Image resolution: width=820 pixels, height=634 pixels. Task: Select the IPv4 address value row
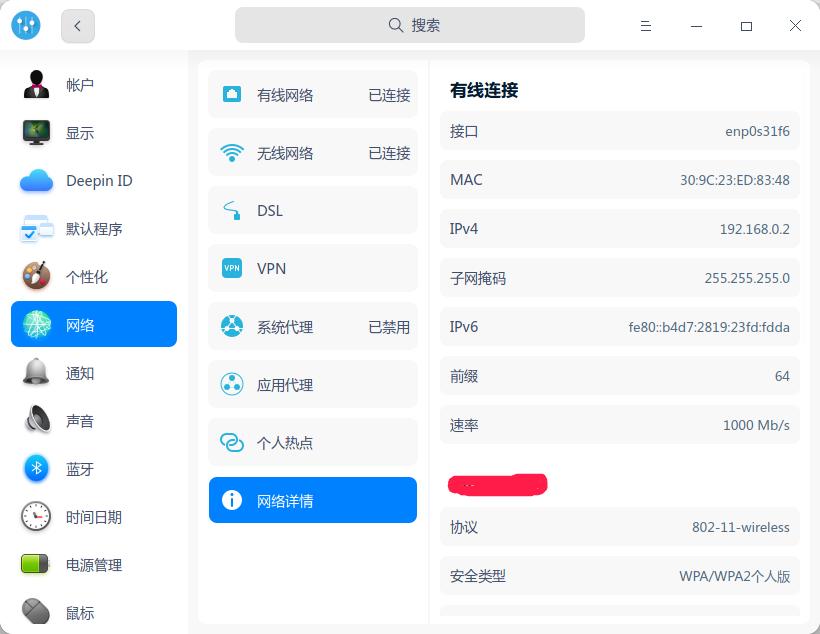[x=618, y=228]
